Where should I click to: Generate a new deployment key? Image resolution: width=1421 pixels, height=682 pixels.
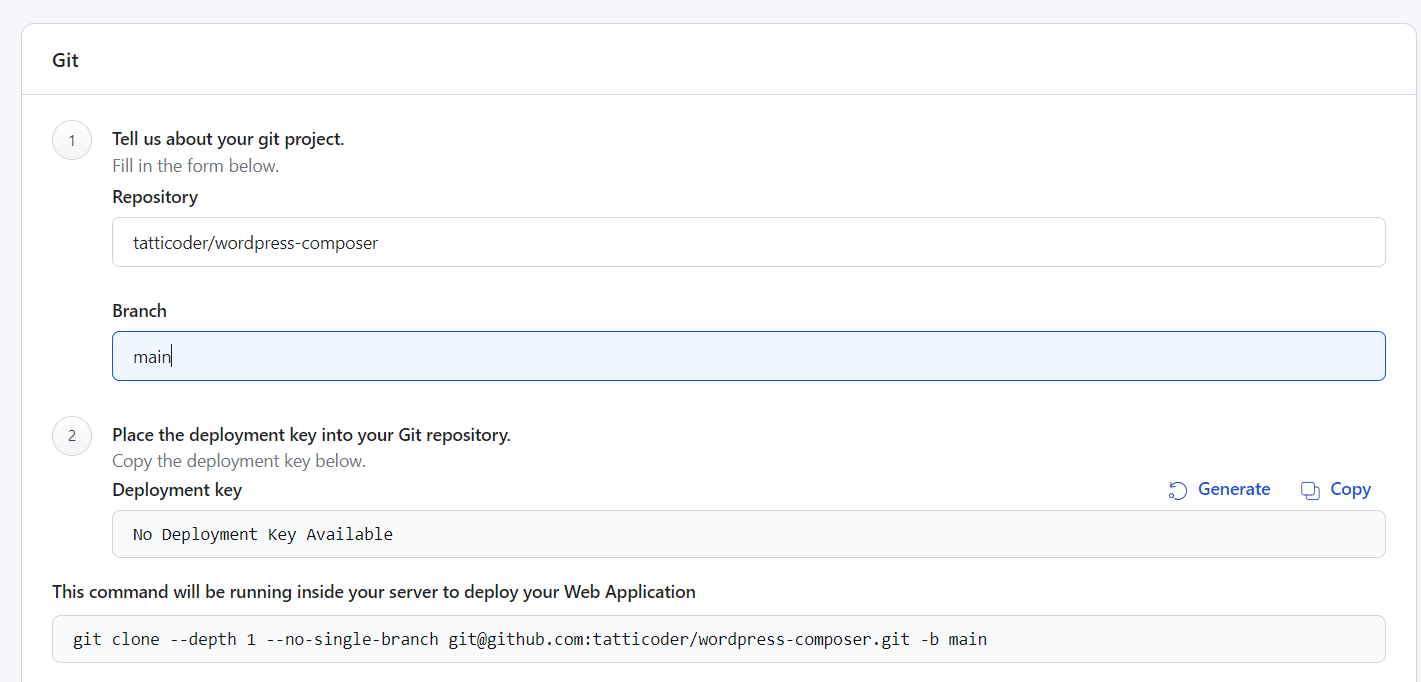tap(1219, 490)
